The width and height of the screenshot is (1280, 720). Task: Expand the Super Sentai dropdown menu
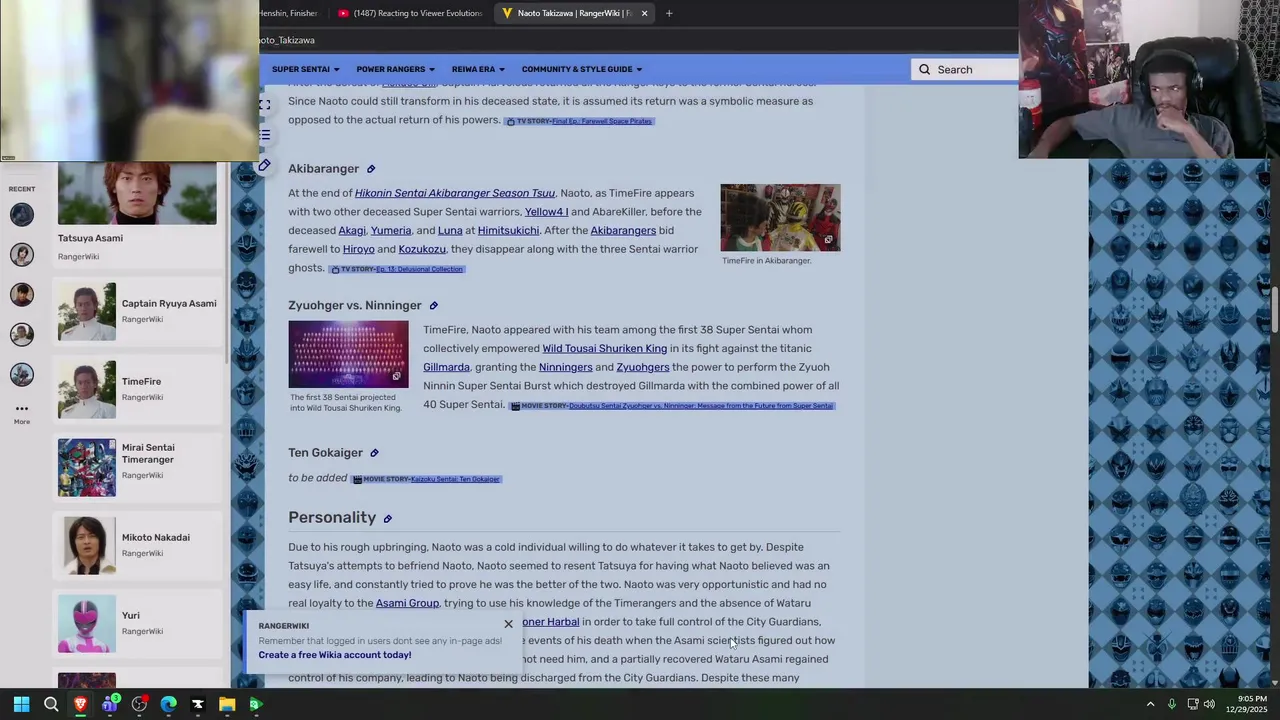306,69
